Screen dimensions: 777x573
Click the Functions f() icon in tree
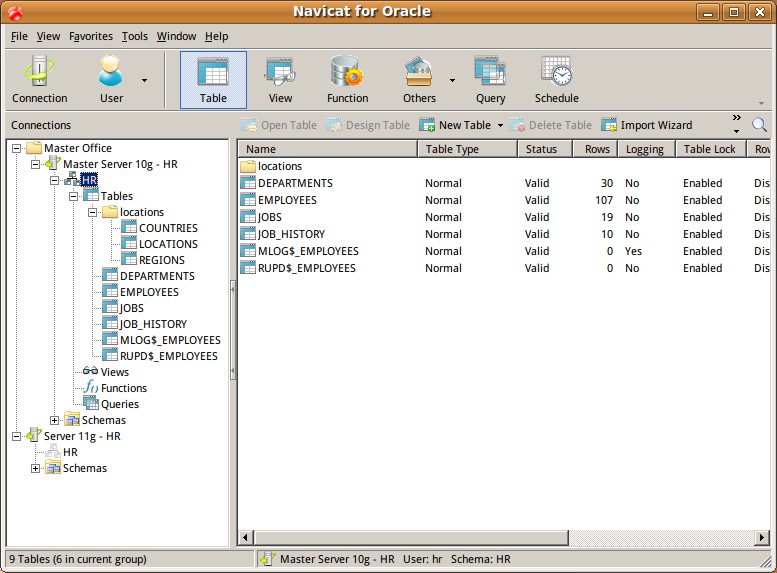pyautogui.click(x=91, y=387)
